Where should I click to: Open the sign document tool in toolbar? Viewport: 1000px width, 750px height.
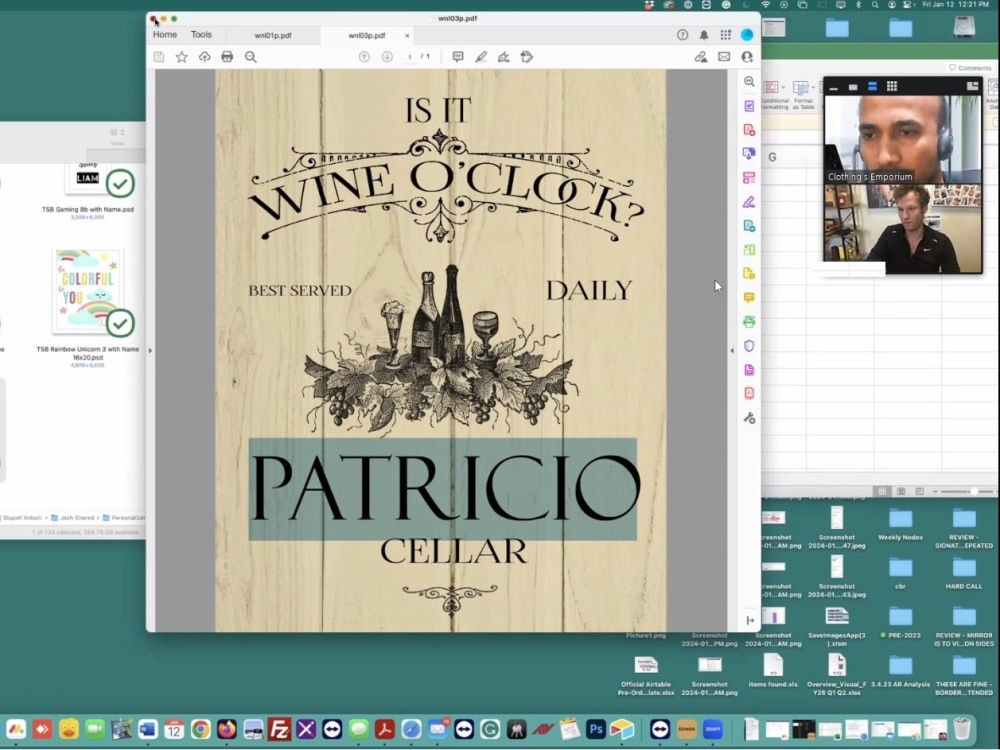pos(504,57)
